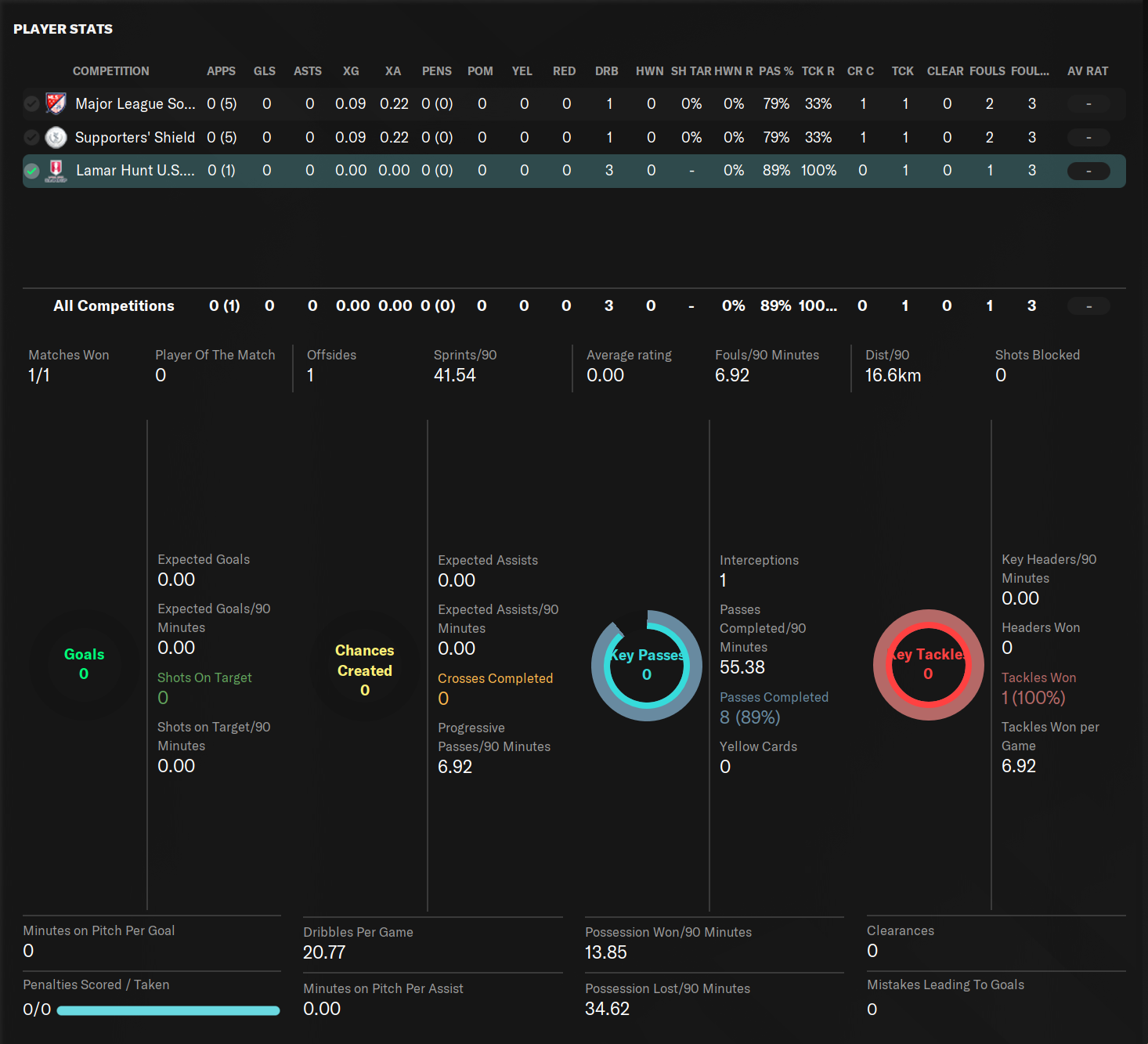Click the Possession Lost/90 Minutes value 34.62

(607, 1009)
